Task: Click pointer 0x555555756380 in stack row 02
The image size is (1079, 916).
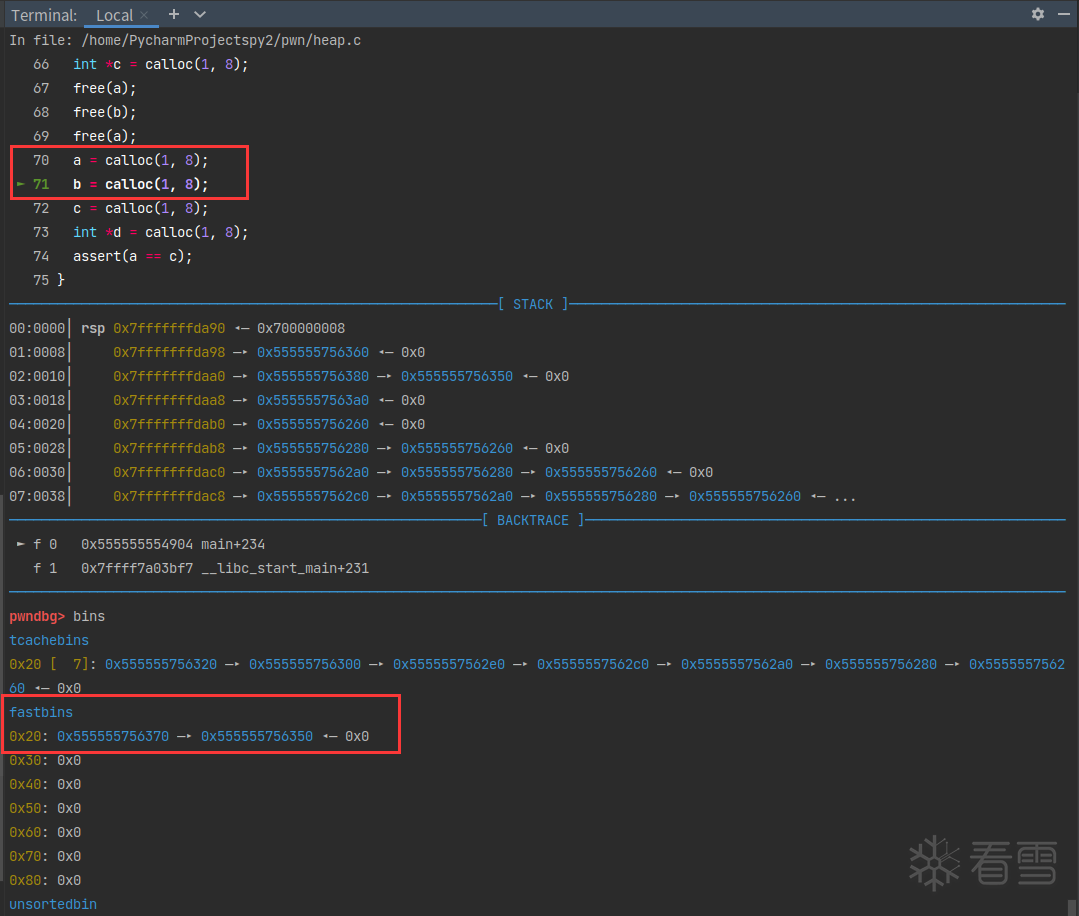Action: click(312, 376)
